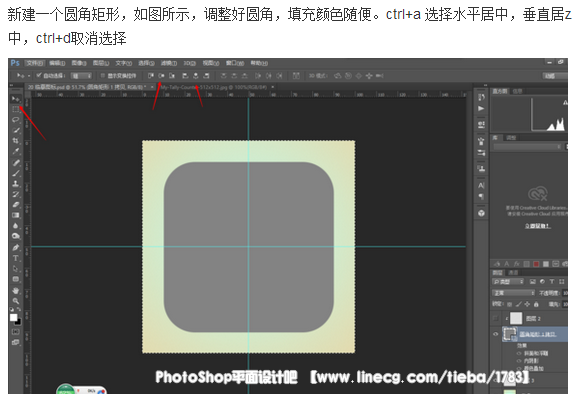Click the 立即获取 link in Libraries
Screen dimensions: 579x394
537,226
